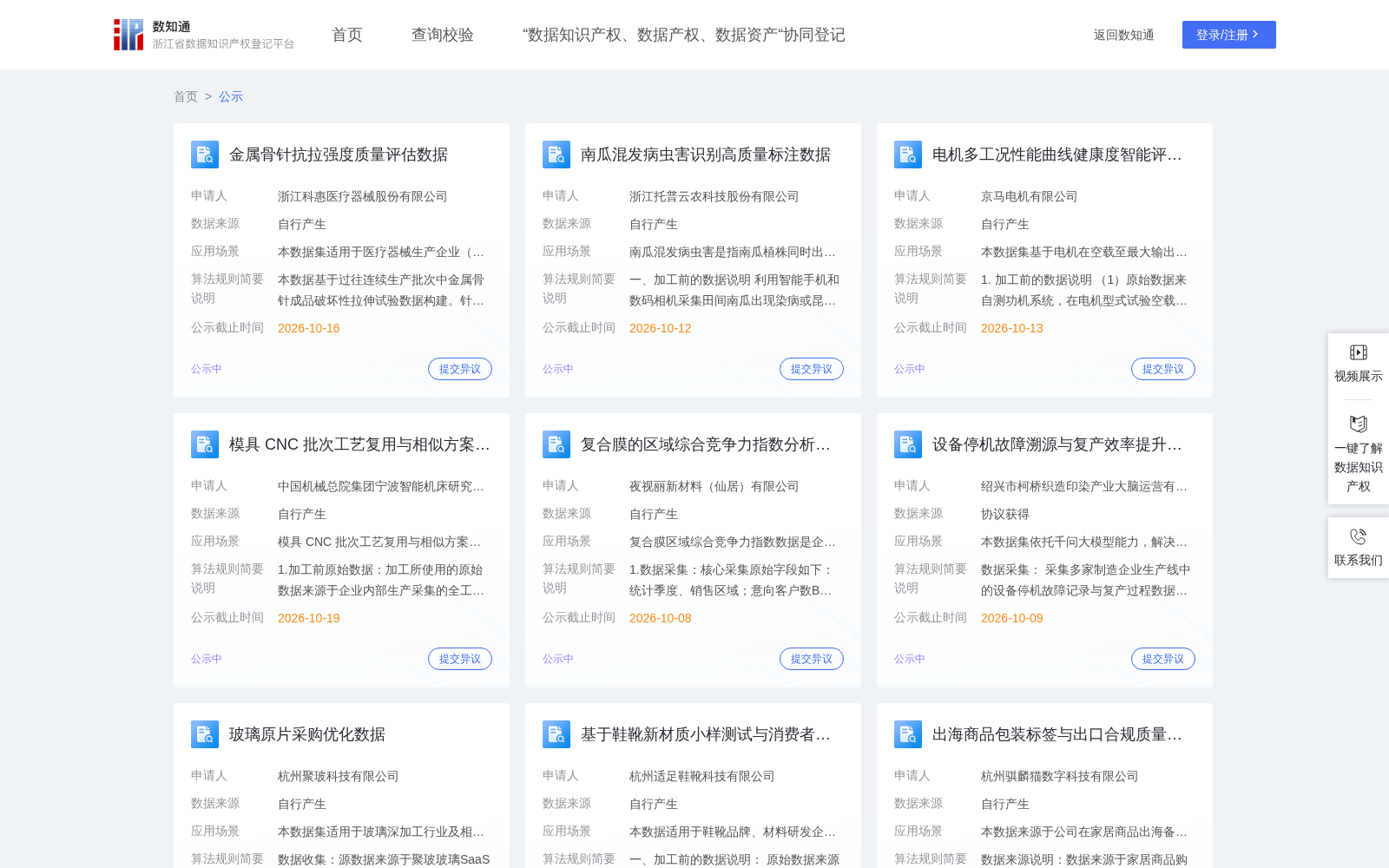This screenshot has height=868, width=1389.
Task: Open the 复合膜的区域综合竞争力指数分析 title
Action: point(706,444)
